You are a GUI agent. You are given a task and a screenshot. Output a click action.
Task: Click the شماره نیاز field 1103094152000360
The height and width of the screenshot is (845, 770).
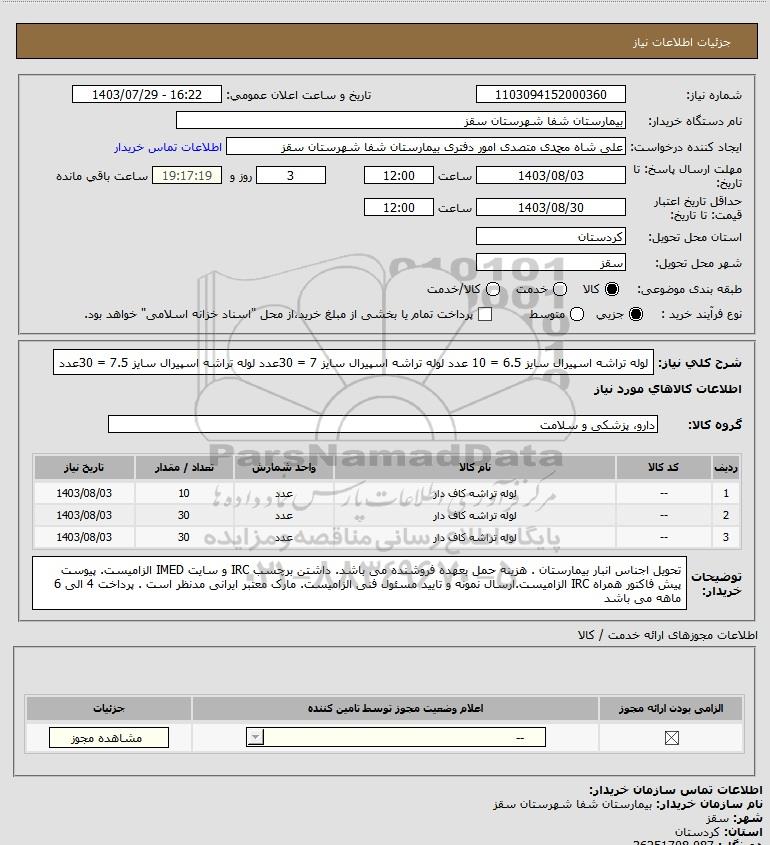551,94
